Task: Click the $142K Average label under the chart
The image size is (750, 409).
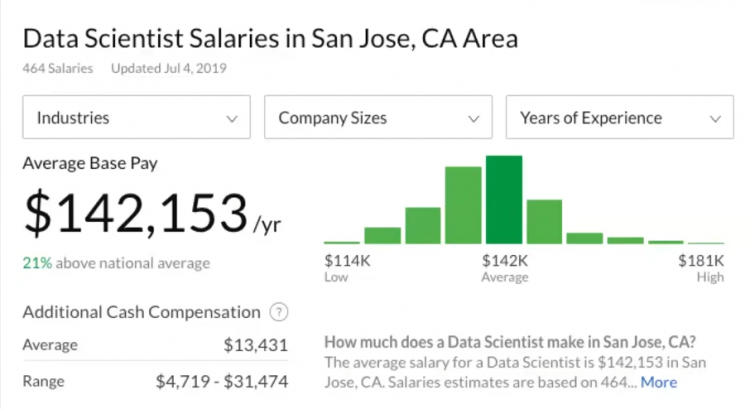Action: tap(504, 267)
